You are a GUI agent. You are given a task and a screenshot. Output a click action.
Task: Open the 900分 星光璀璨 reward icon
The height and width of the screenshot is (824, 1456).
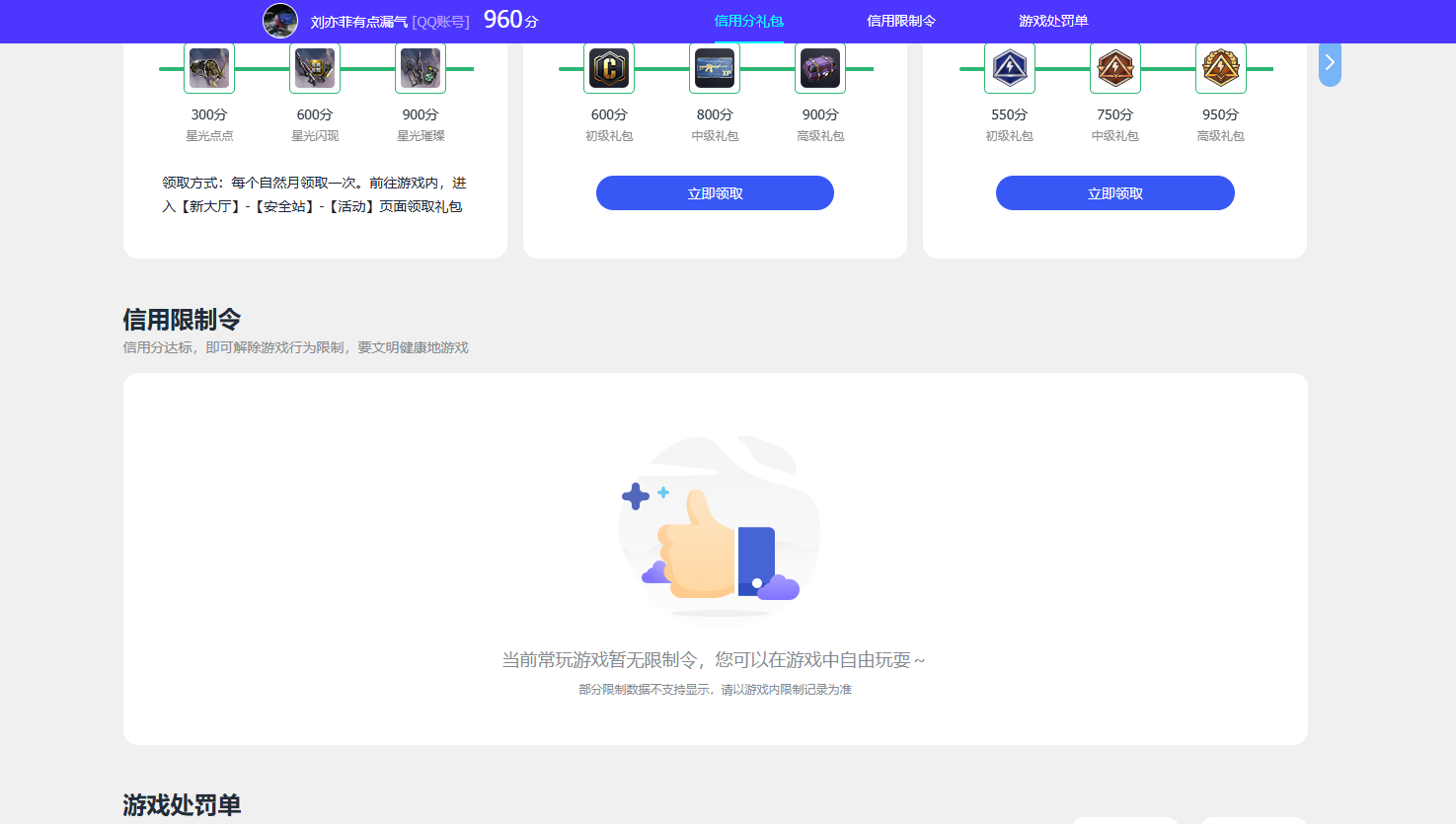click(421, 68)
